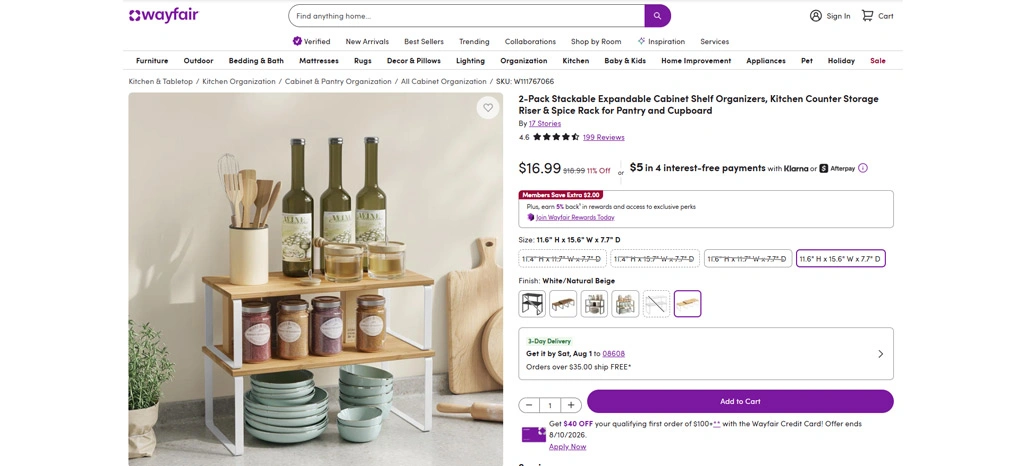Select size 11.4" H x 11.7" W option
The height and width of the screenshot is (466, 1026).
coord(562,259)
